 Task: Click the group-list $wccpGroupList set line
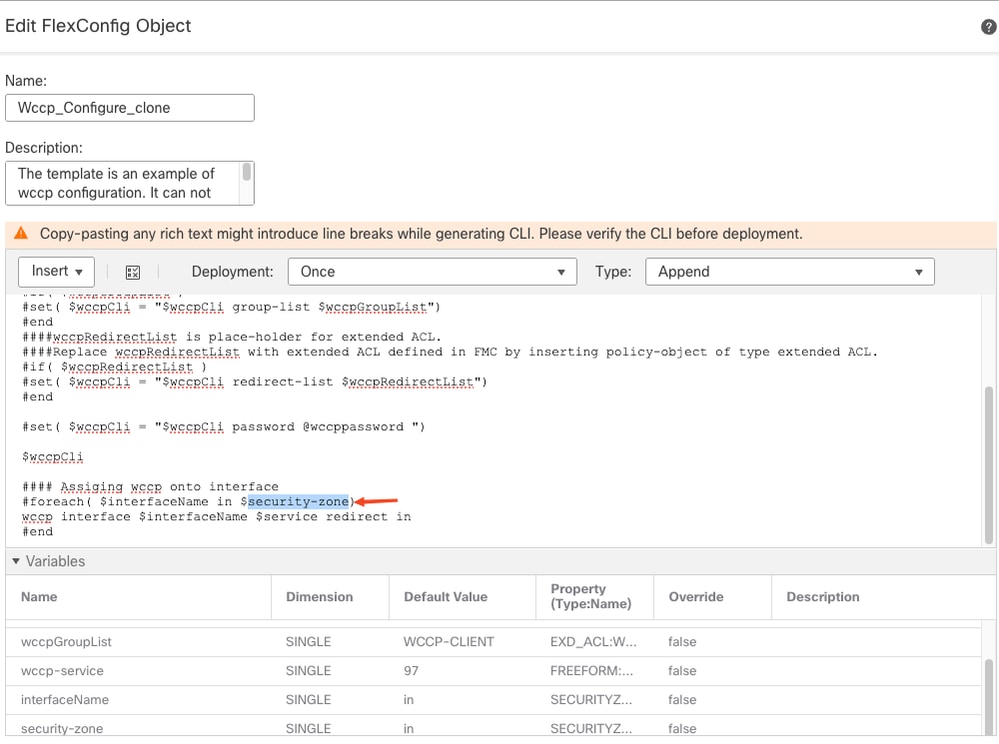click(231, 307)
